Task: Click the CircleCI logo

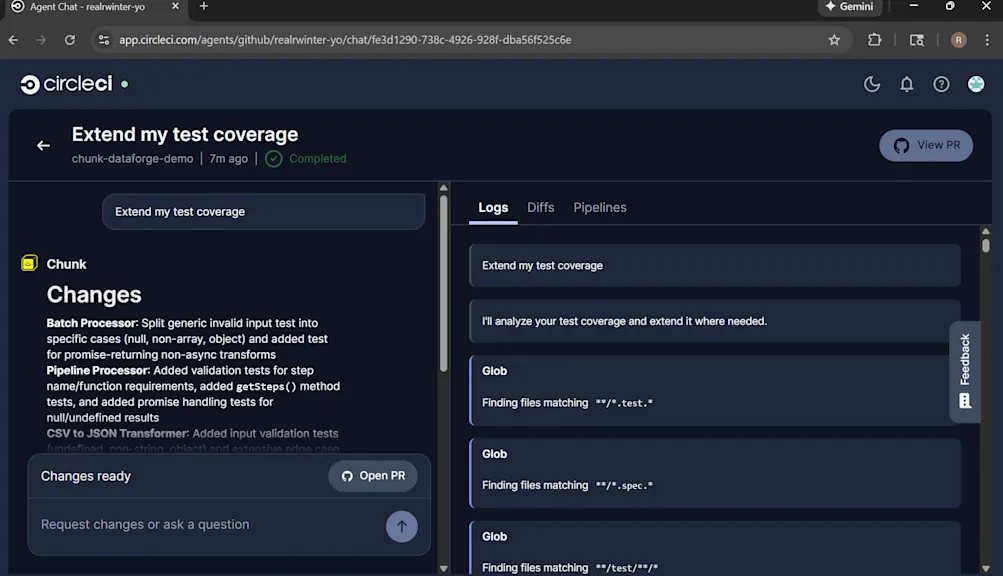Action: coord(67,84)
